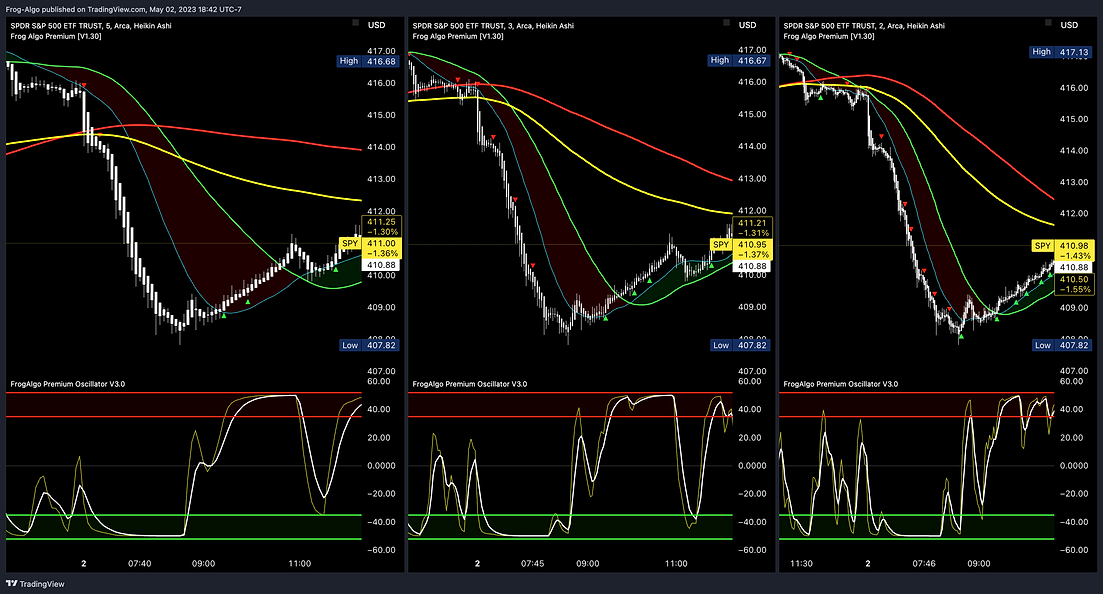Select the High 417.13 price label

point(1061,52)
